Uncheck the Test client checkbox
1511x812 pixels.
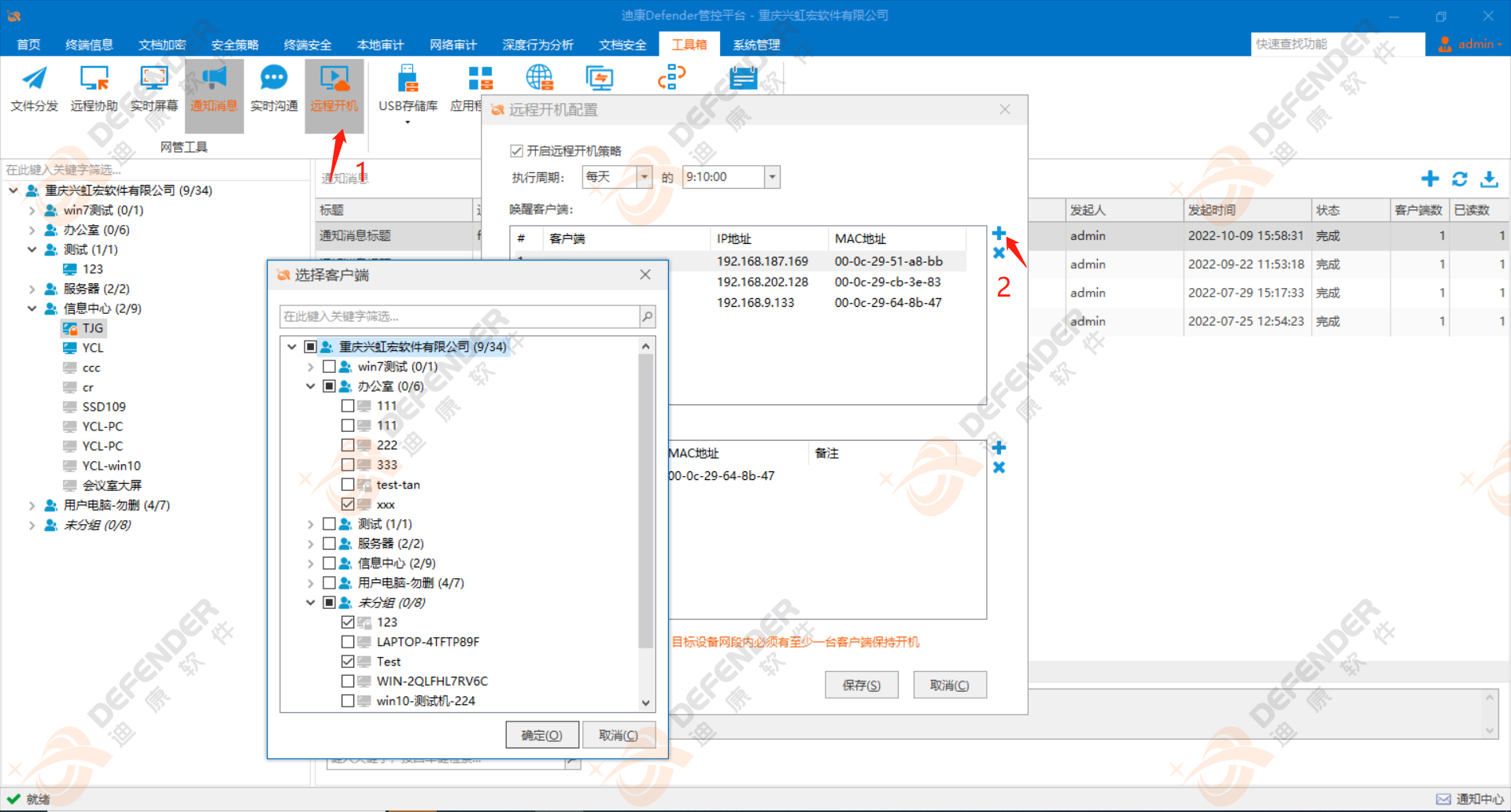348,662
